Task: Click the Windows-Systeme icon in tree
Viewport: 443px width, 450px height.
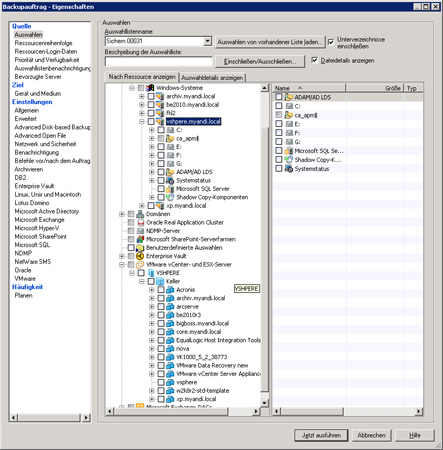Action: point(150,88)
